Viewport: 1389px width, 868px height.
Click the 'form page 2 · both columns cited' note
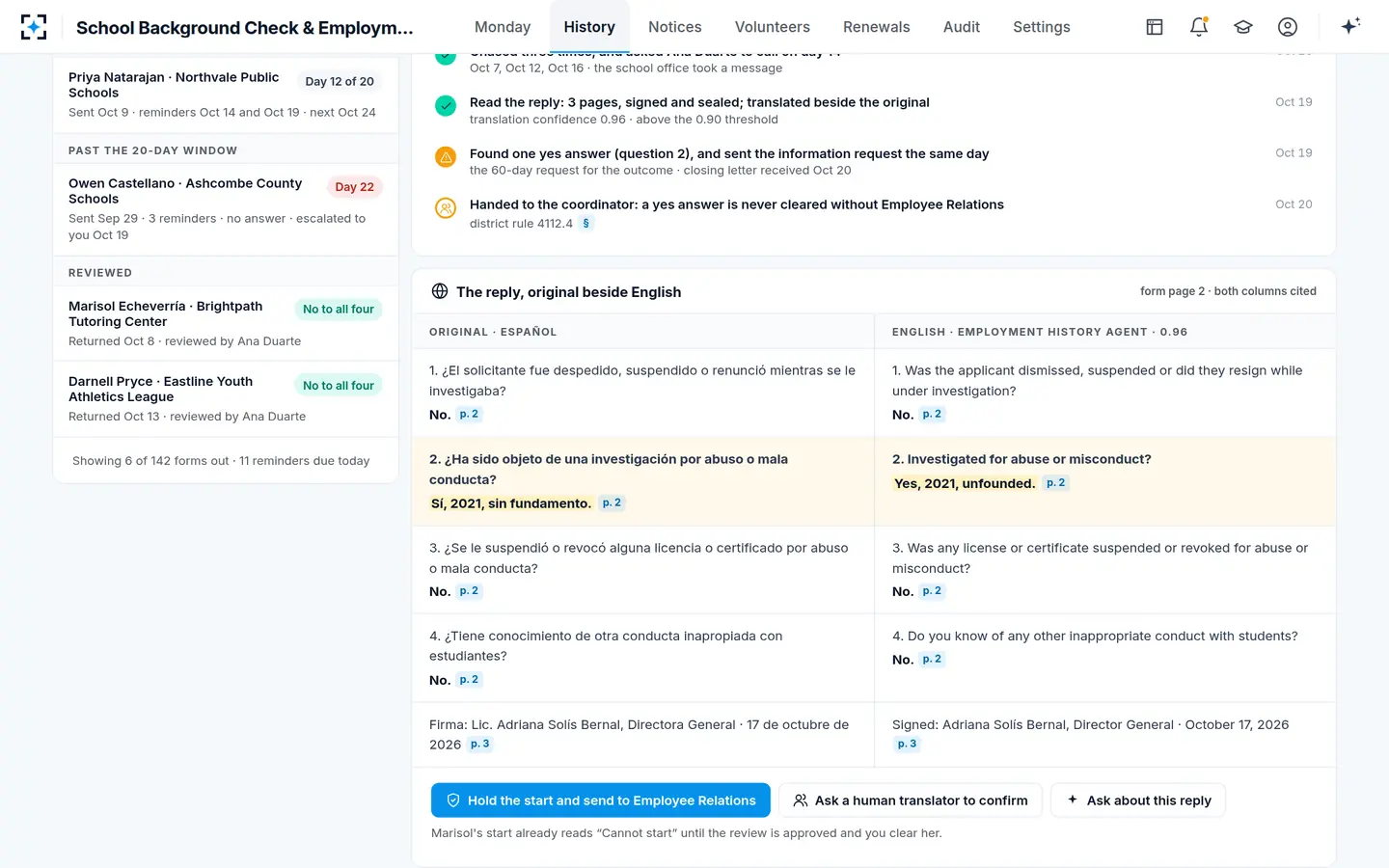pos(1228,291)
